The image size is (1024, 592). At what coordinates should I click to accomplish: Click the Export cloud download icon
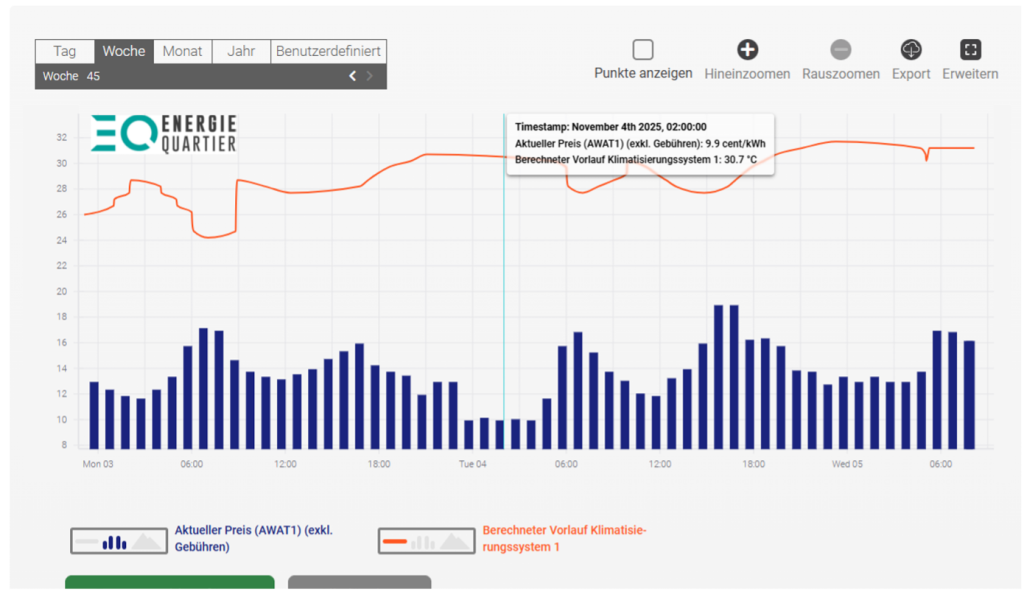(x=911, y=50)
